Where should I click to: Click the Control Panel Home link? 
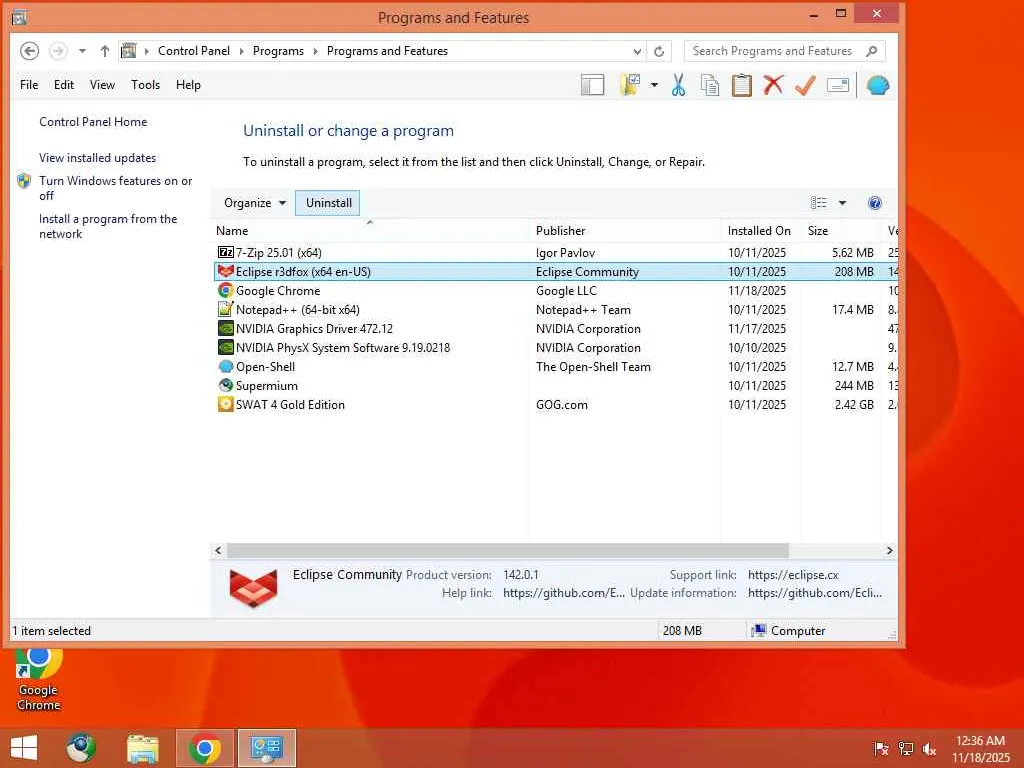pos(93,122)
